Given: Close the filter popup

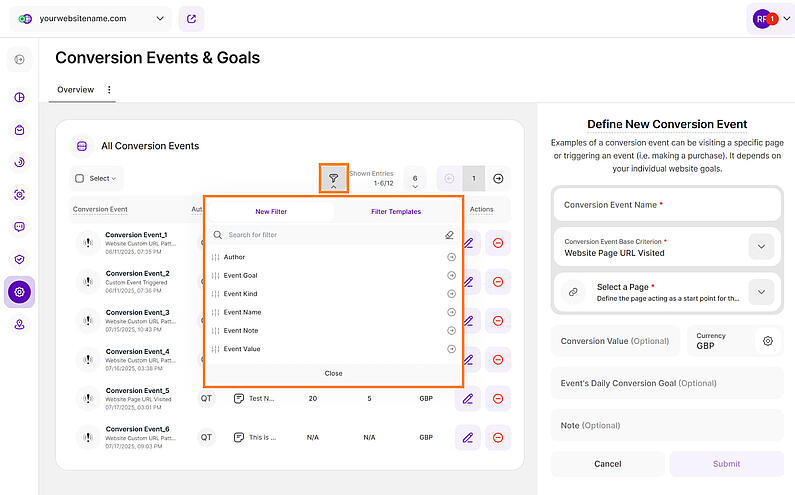Looking at the screenshot, I should tap(334, 373).
